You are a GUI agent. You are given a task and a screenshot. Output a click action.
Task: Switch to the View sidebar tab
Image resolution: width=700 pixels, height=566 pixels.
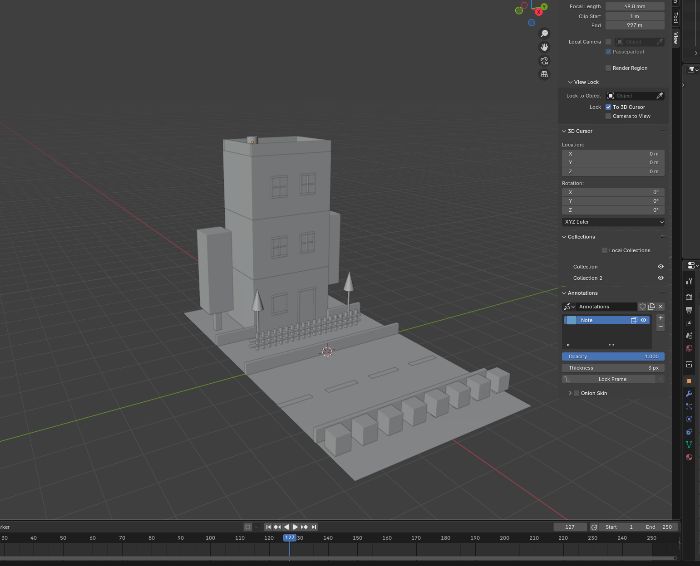point(676,37)
